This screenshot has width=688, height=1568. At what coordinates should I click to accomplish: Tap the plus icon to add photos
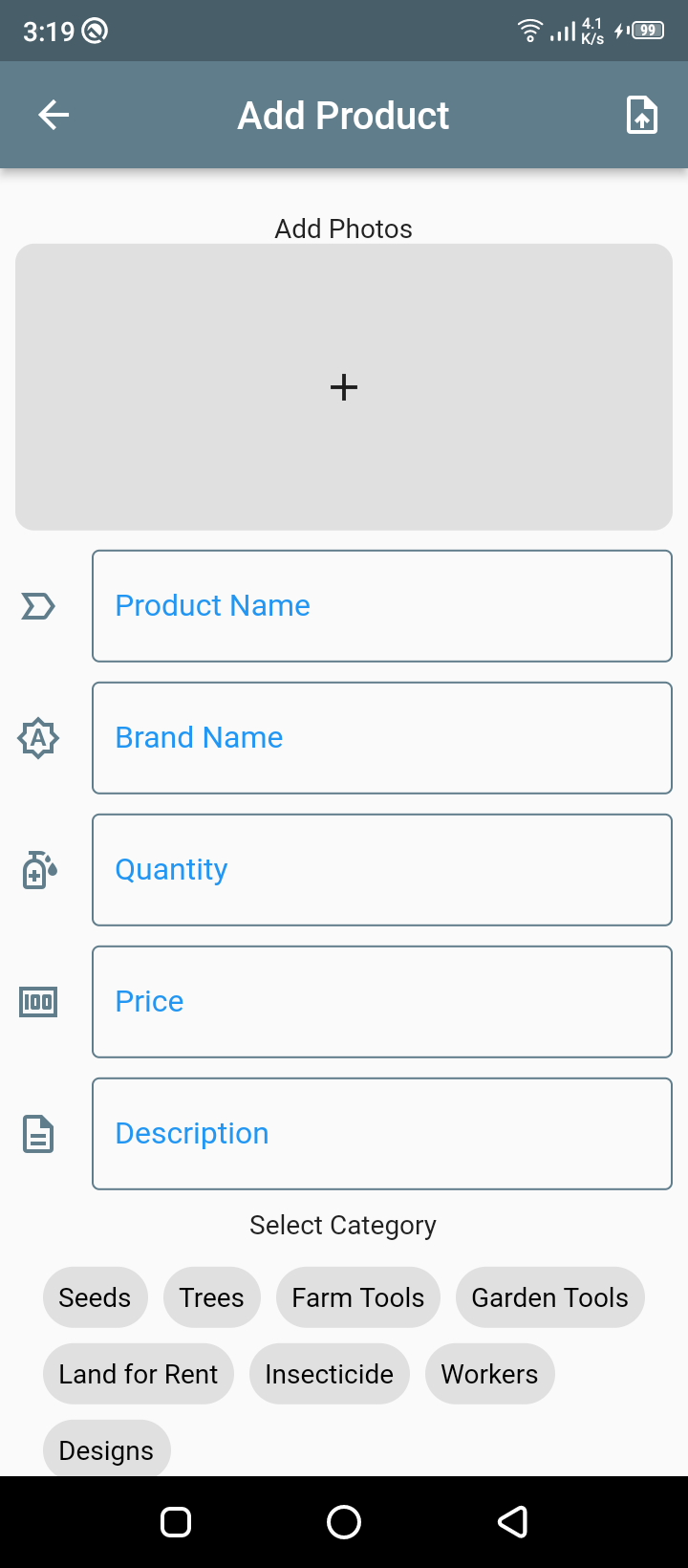coord(344,386)
